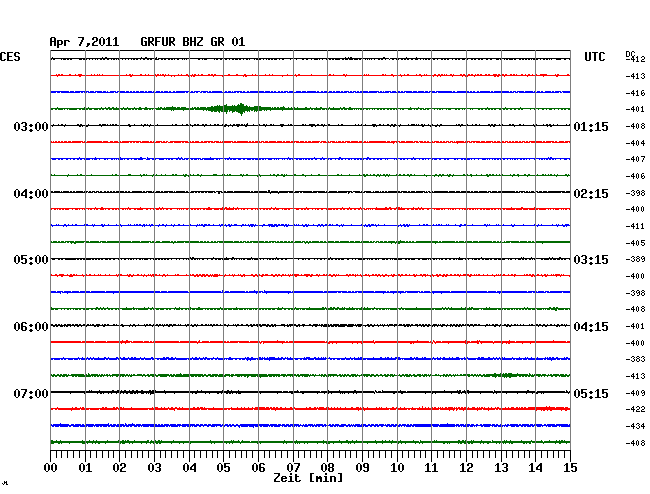Screen dimensions: 650x494
Task: Click the UTC time label "03:15"
Action: point(591,260)
